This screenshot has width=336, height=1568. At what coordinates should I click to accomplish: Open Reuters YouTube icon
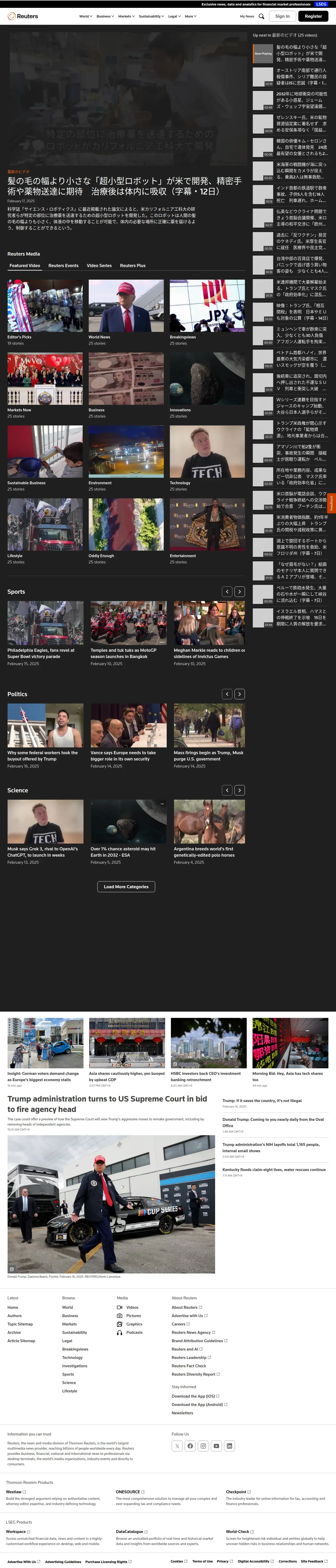coord(216,1446)
